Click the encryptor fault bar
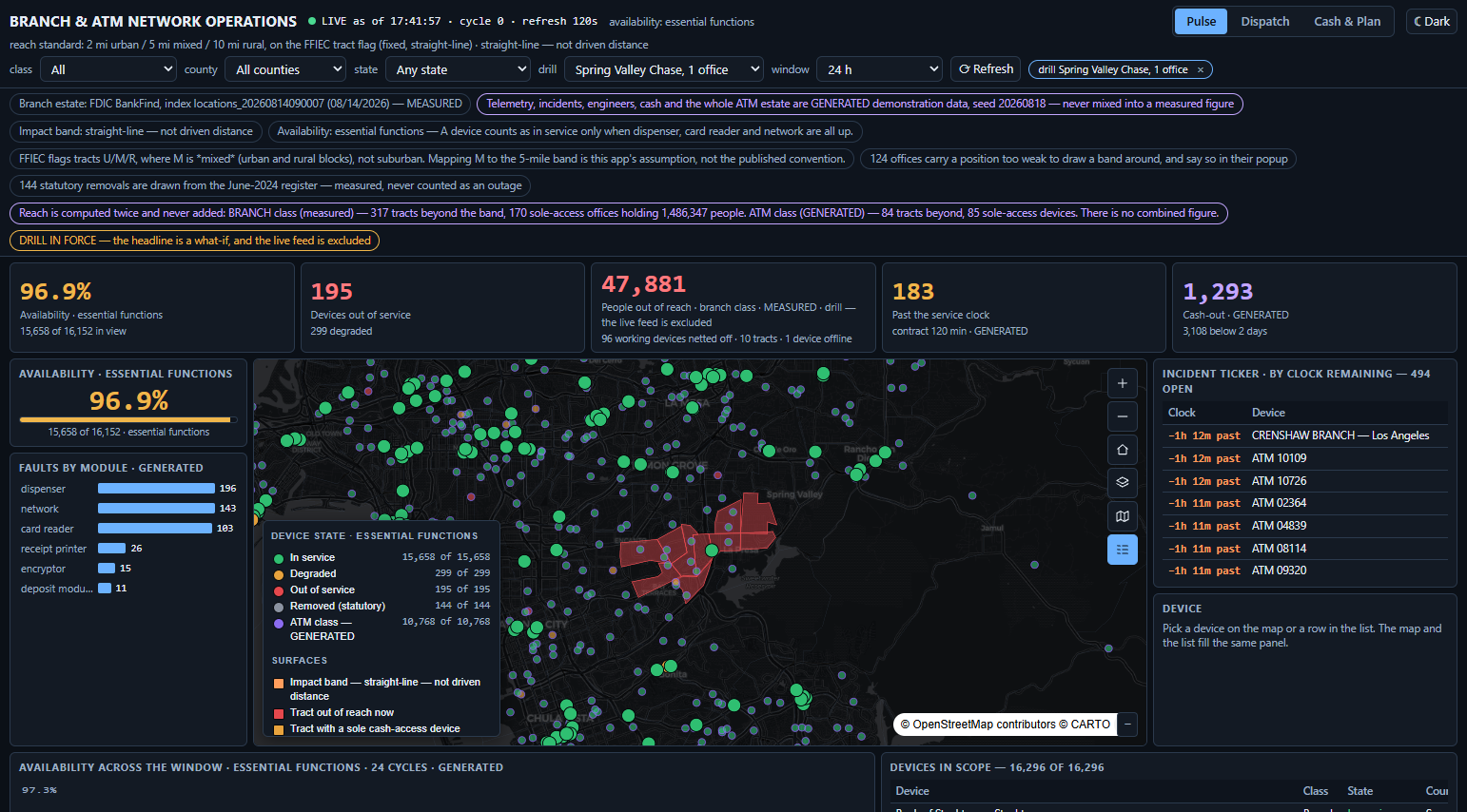This screenshot has height=812, width=1467. pos(107,569)
